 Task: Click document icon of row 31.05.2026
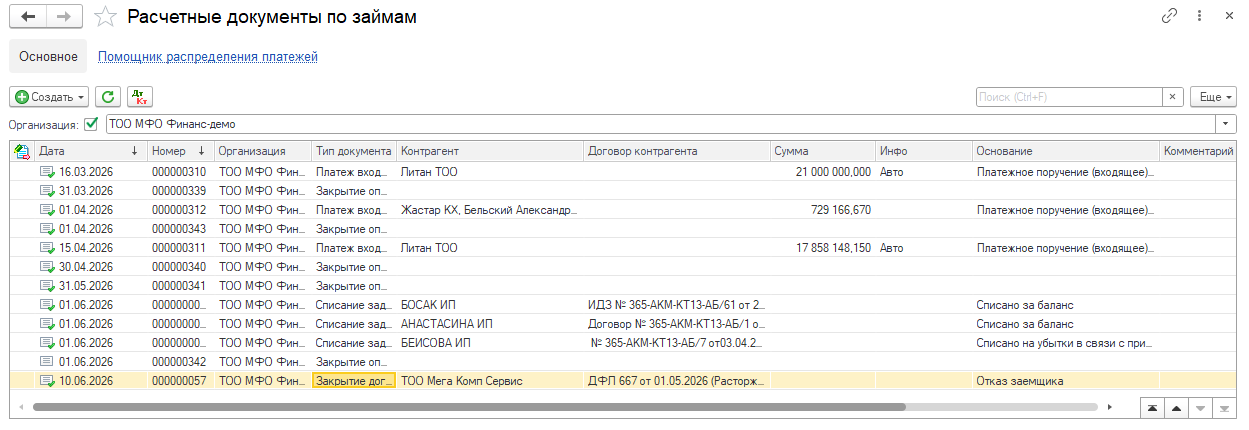click(x=47, y=286)
